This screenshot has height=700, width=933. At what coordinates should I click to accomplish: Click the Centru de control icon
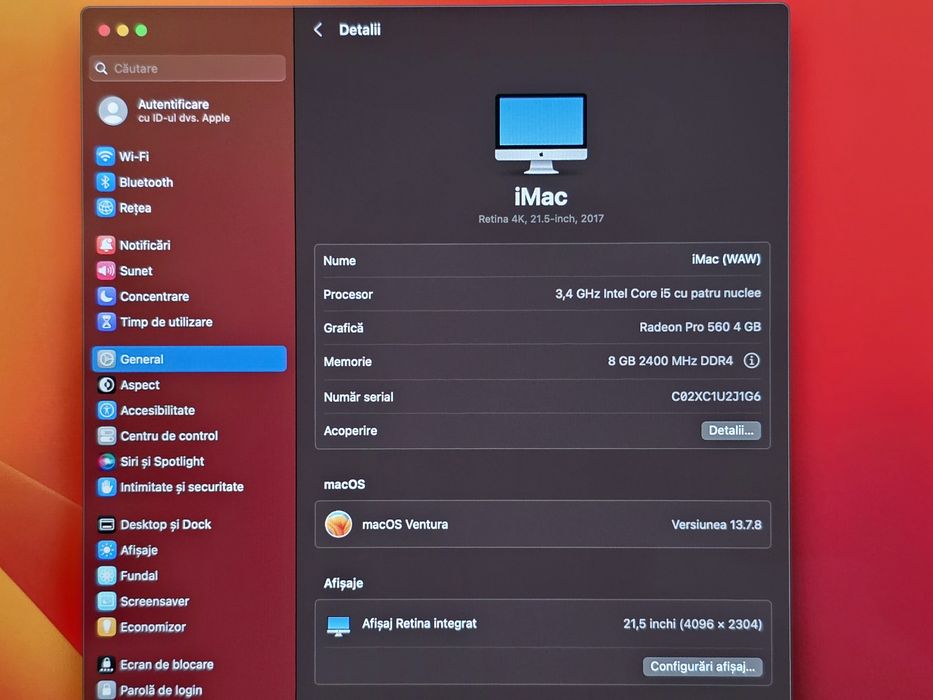point(107,436)
